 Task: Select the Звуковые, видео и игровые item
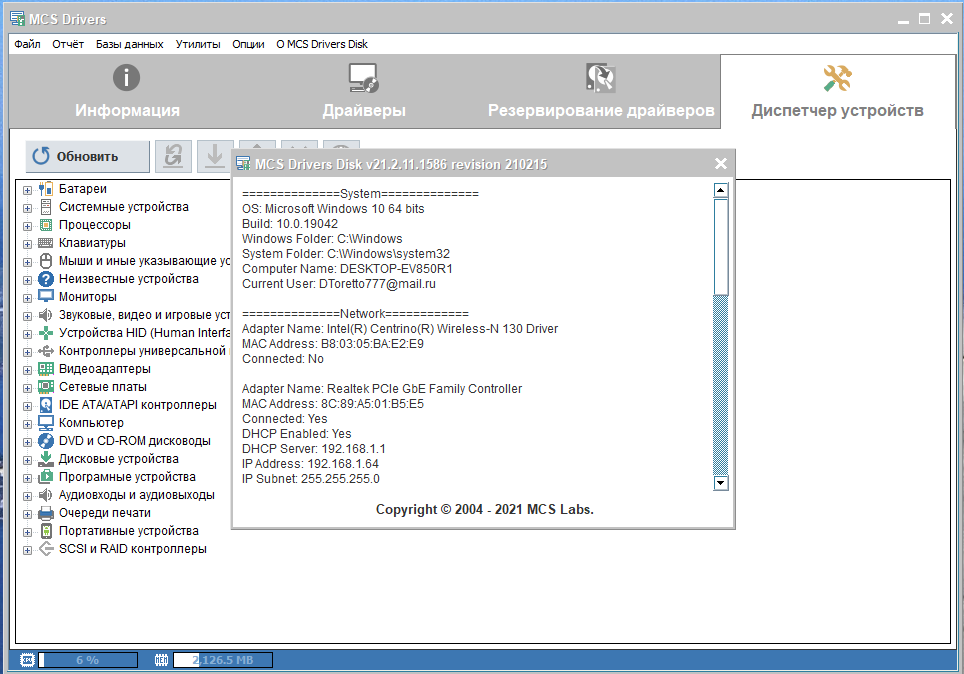tap(144, 315)
